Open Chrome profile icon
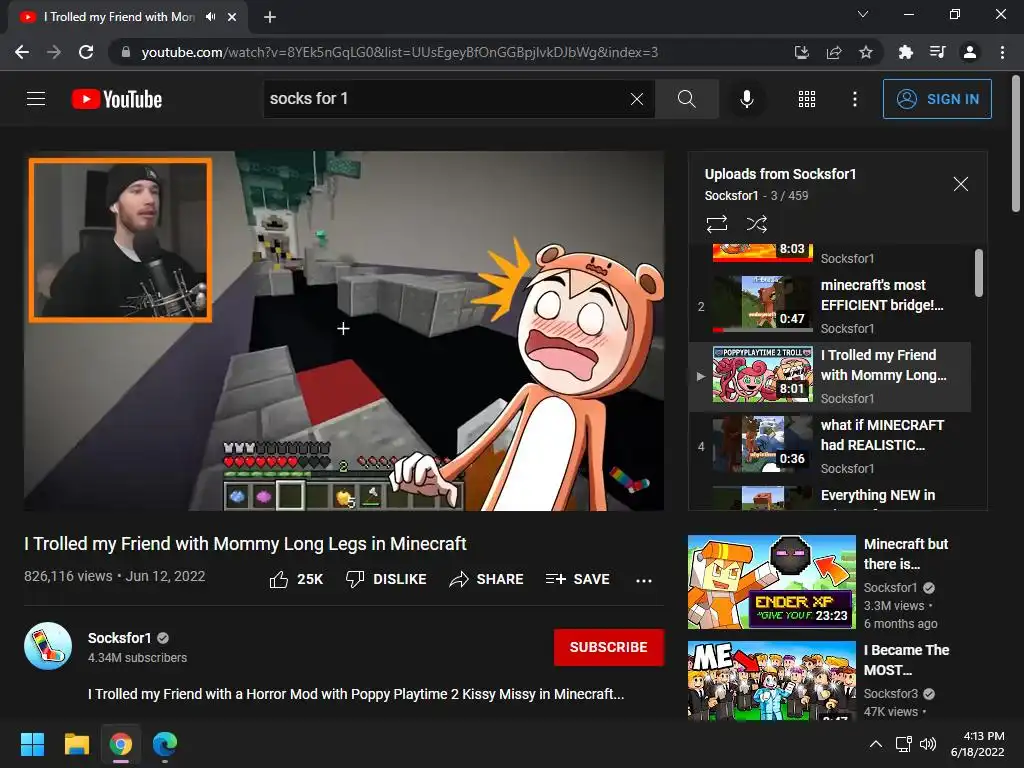The image size is (1024, 768). click(x=970, y=52)
